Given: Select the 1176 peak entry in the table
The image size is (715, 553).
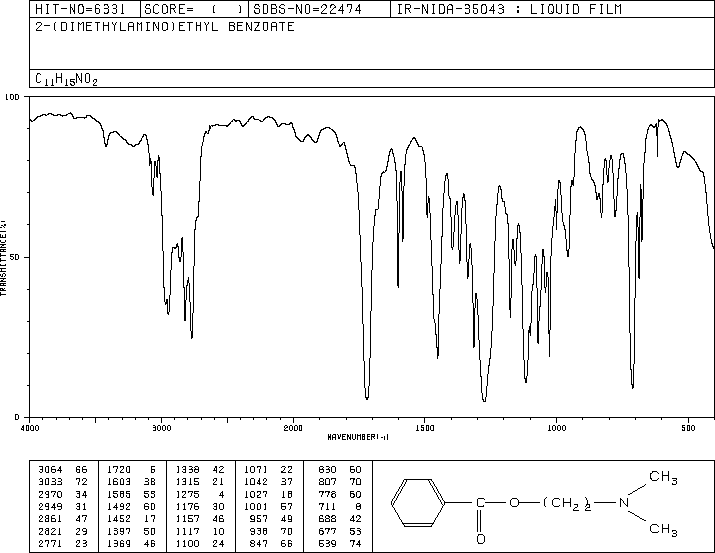Looking at the screenshot, I should pyautogui.click(x=200, y=506).
